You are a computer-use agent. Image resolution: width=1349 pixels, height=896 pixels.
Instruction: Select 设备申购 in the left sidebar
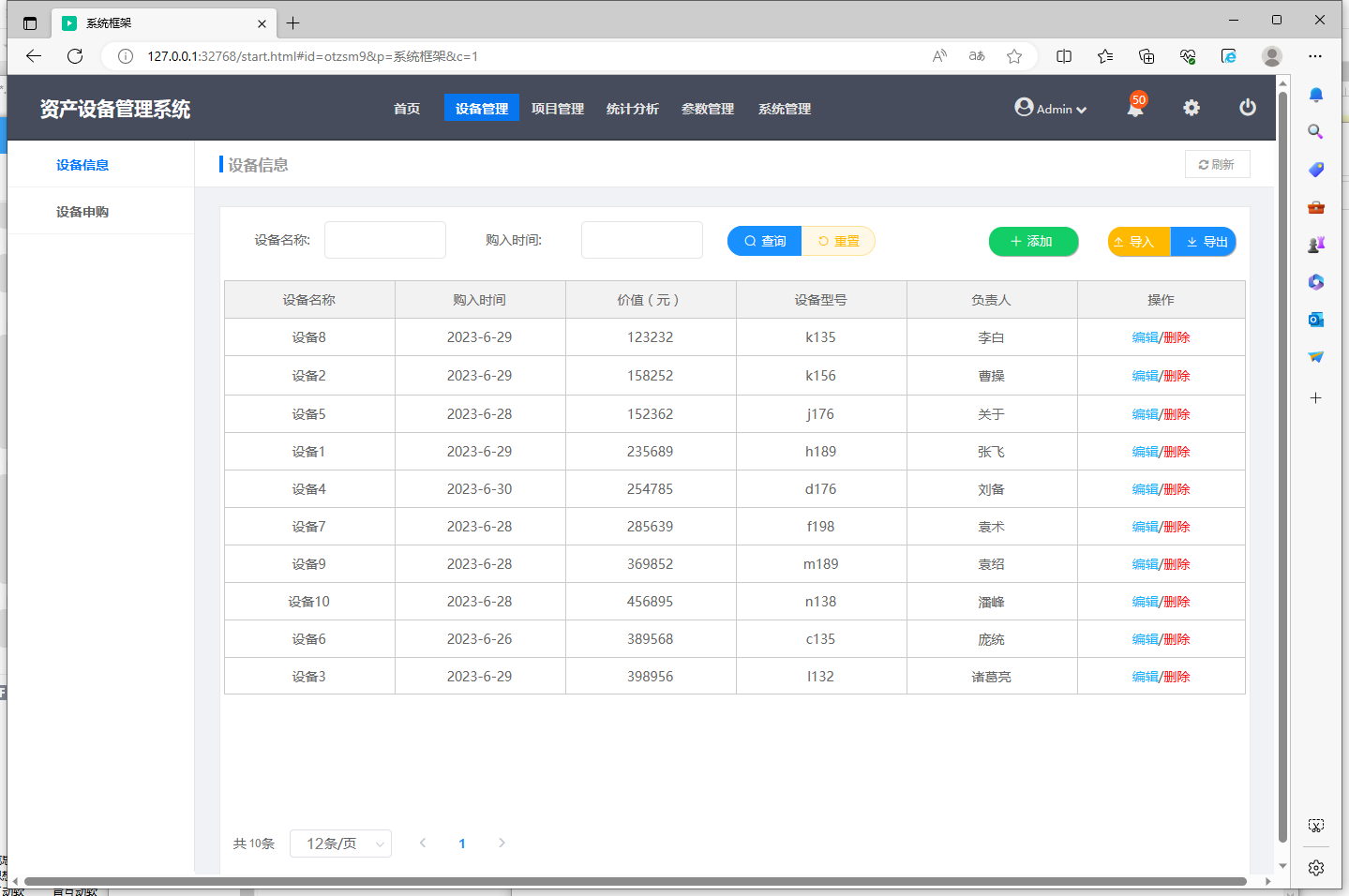[x=82, y=212]
